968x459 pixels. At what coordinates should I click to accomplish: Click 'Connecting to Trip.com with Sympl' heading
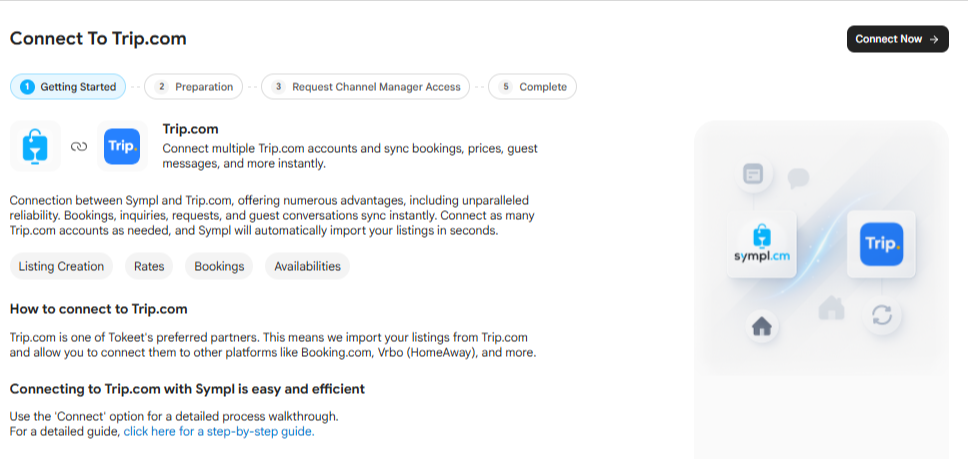[187, 389]
